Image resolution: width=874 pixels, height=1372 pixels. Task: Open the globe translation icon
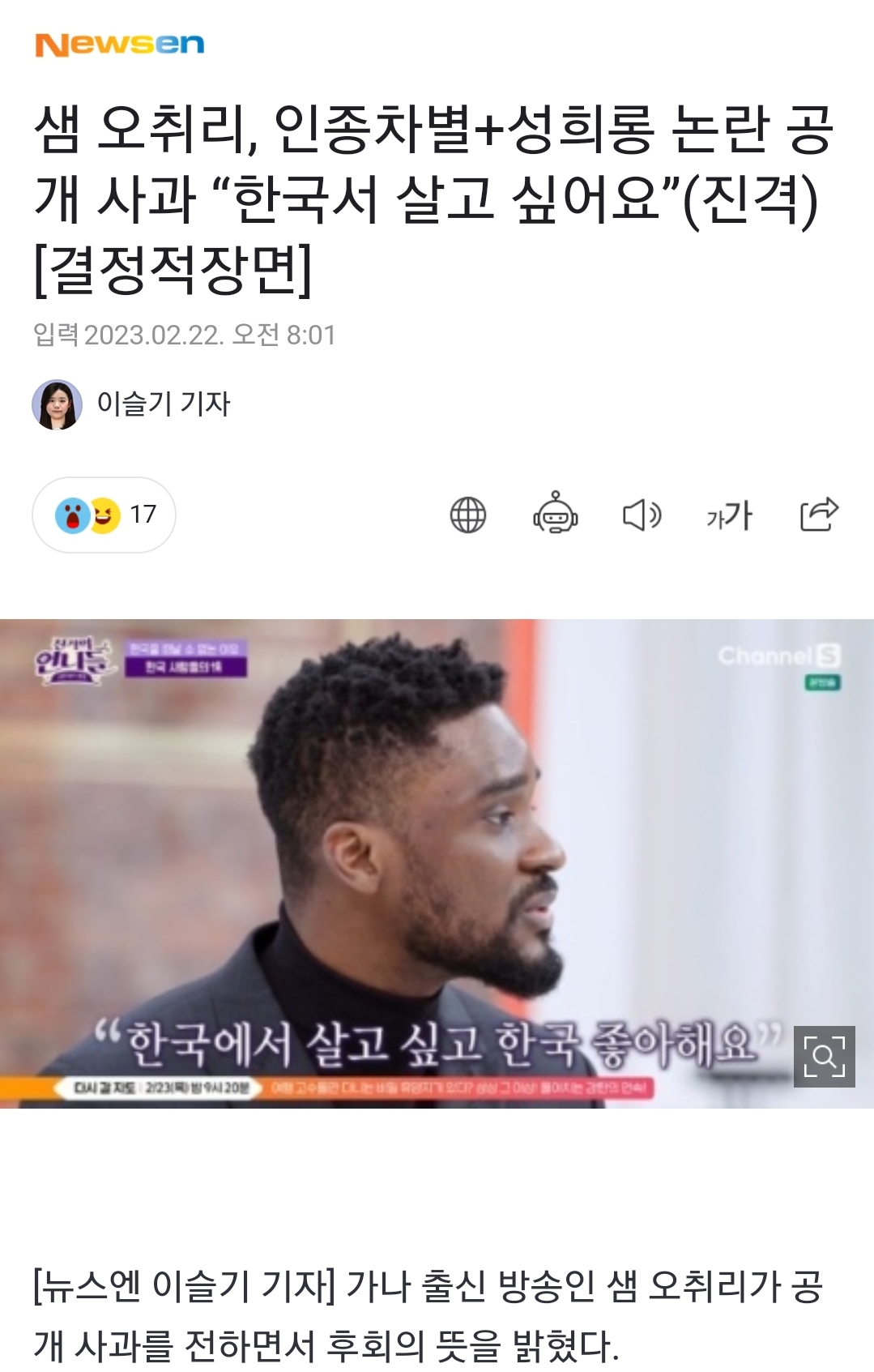pos(467,515)
